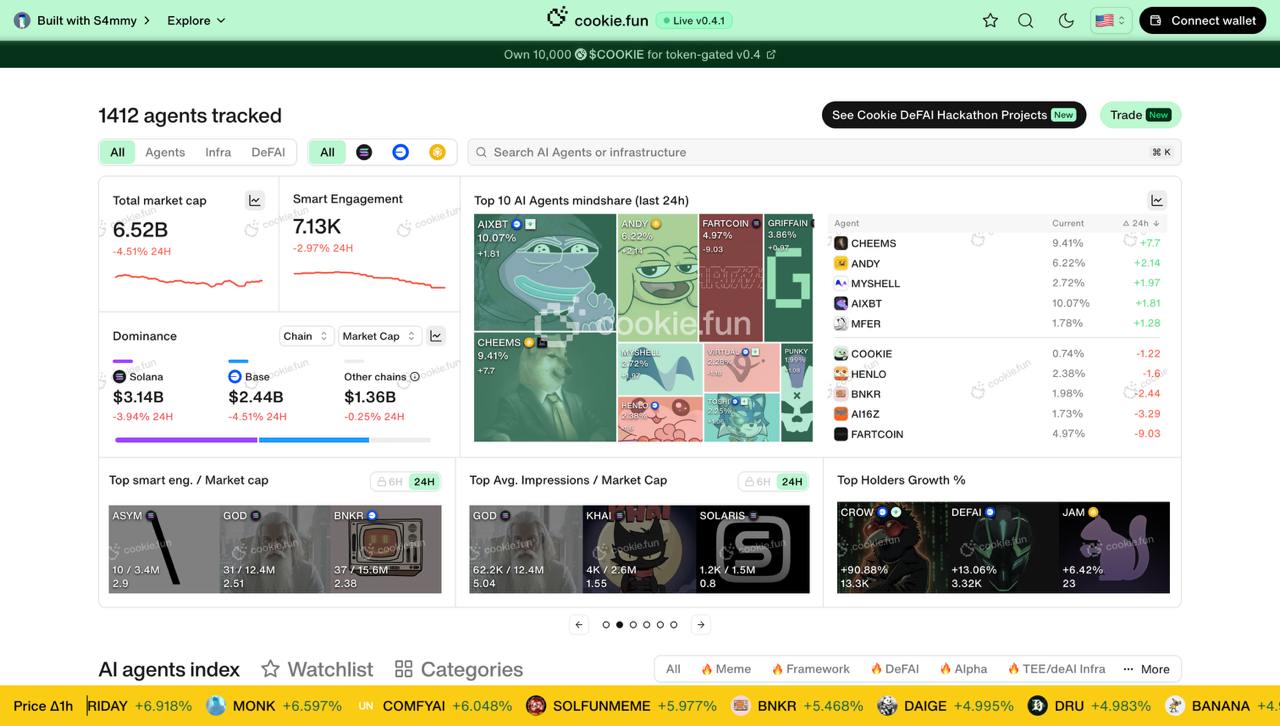This screenshot has height=726, width=1280.
Task: Click the CHEEMS icon in the agent table
Action: (x=841, y=243)
